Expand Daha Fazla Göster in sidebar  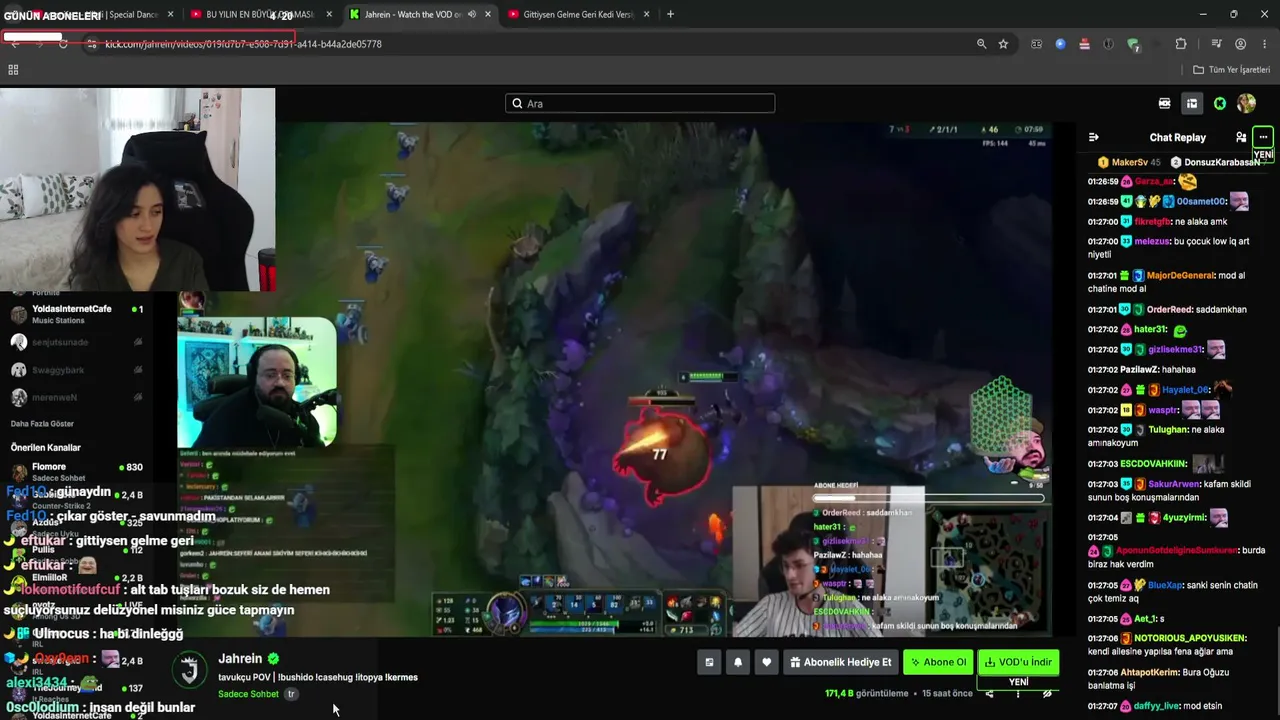[42, 424]
